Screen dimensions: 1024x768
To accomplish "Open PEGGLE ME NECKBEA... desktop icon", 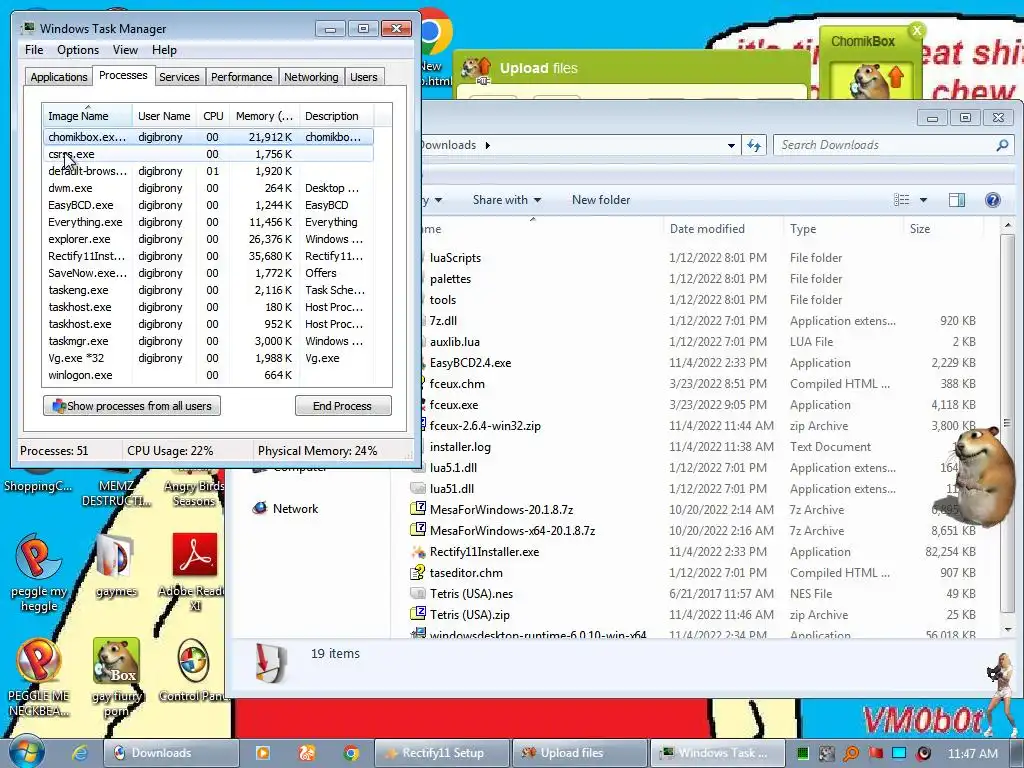I will (x=39, y=677).
